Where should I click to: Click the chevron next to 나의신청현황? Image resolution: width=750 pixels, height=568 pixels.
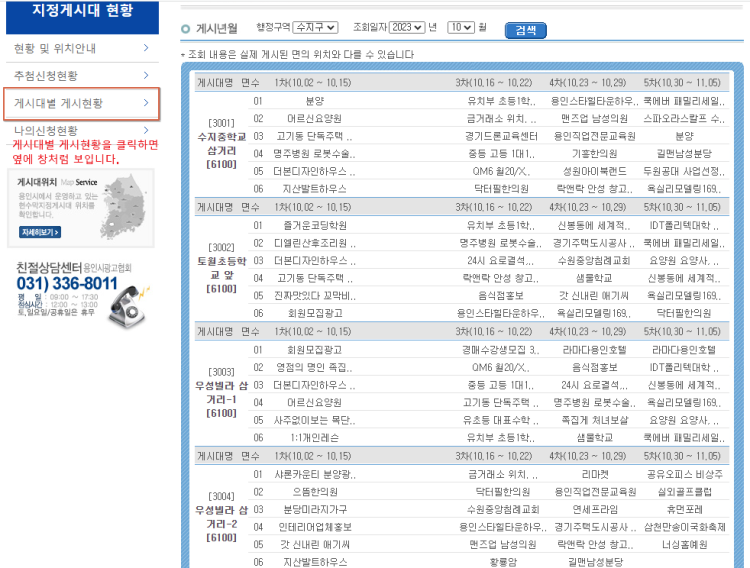[146, 130]
